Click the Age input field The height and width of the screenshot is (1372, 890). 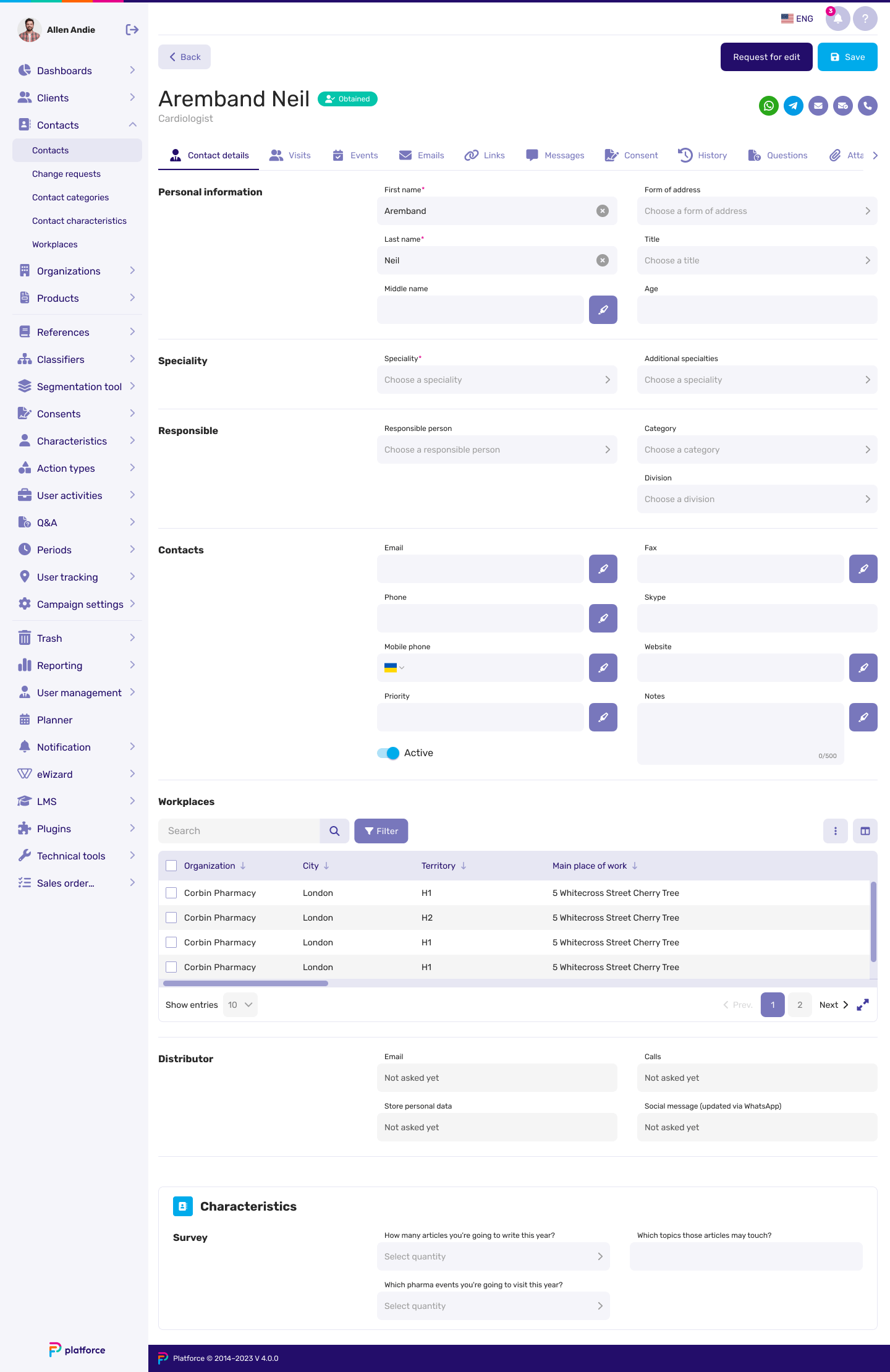pos(757,310)
